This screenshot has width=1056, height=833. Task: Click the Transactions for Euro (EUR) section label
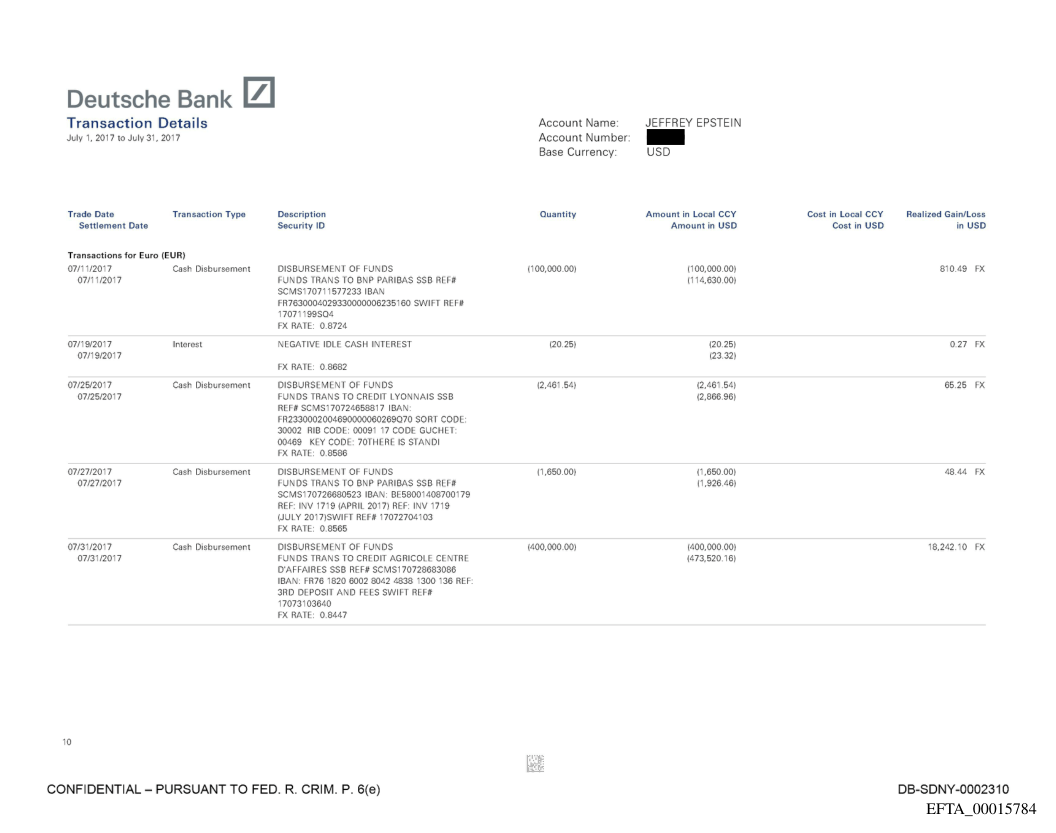[126, 253]
